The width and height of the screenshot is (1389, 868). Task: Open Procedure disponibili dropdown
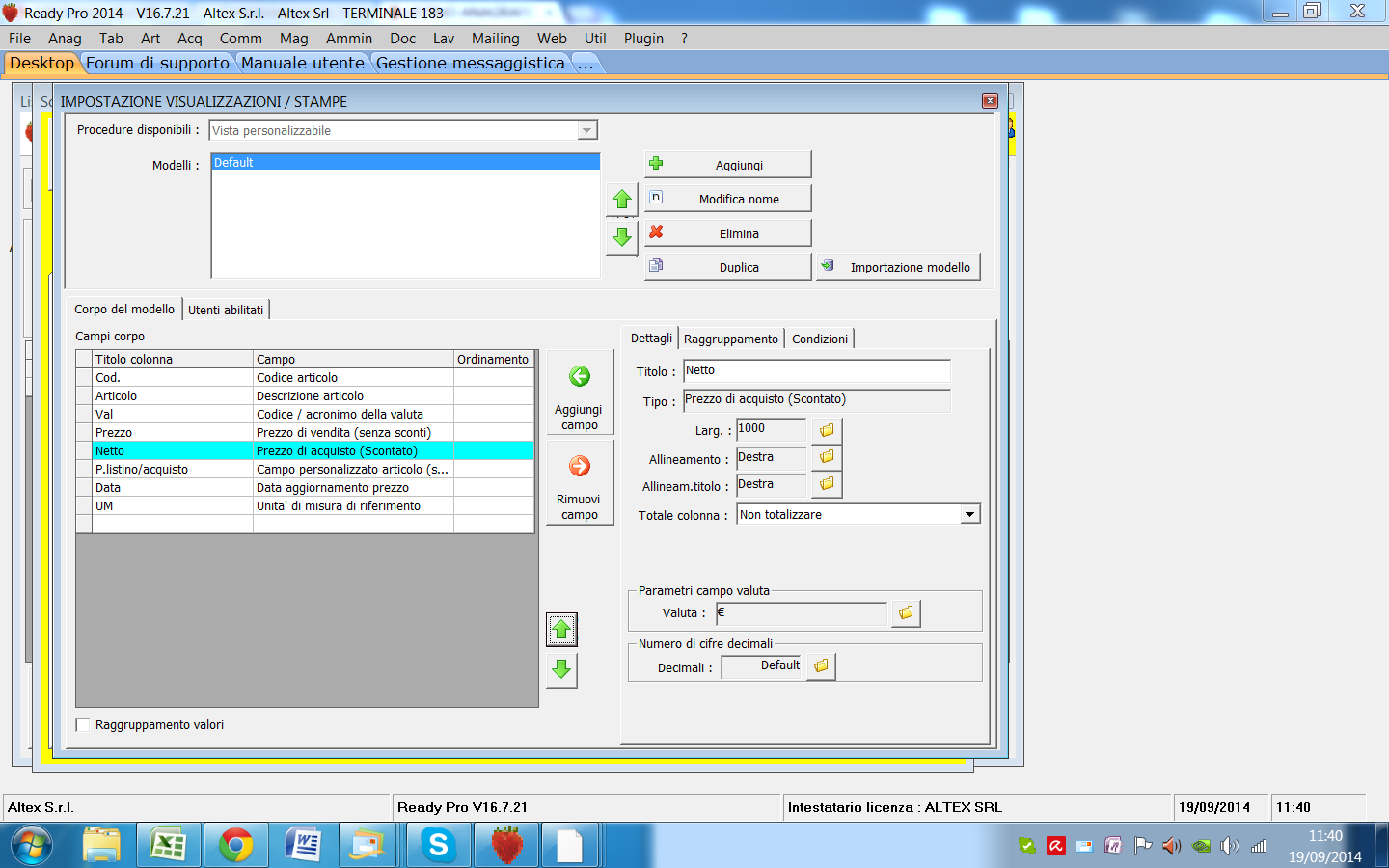tap(586, 130)
